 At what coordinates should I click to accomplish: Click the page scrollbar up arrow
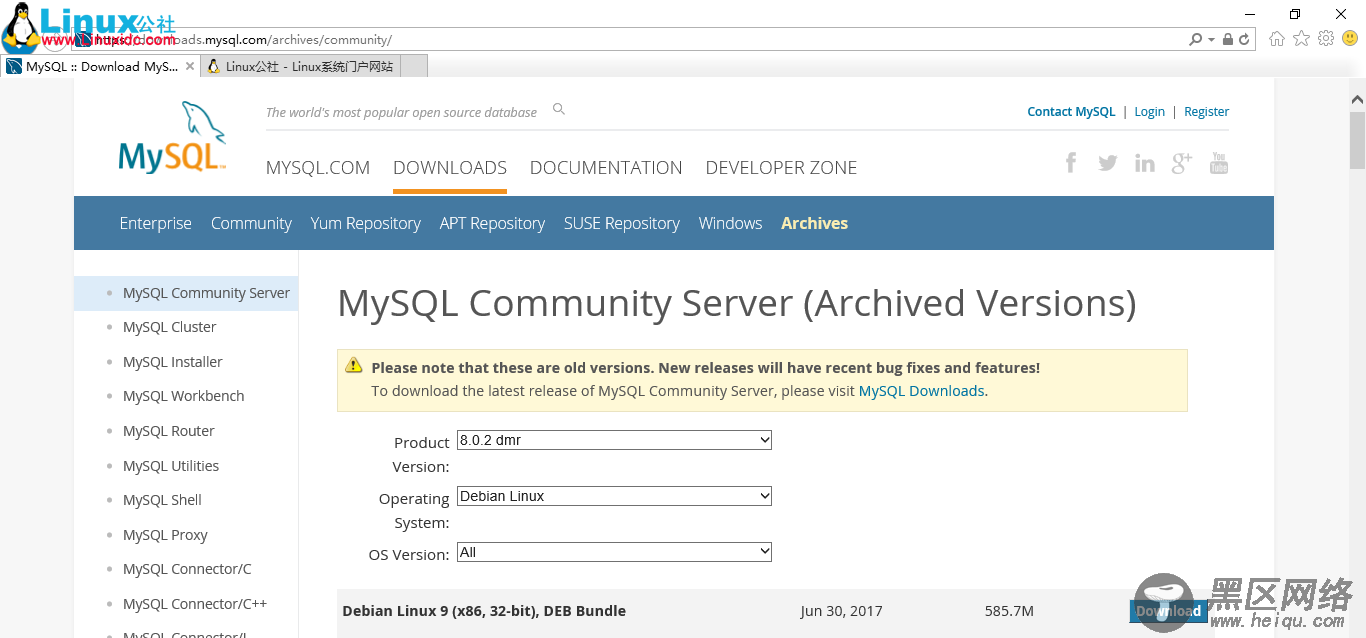pyautogui.click(x=1357, y=99)
